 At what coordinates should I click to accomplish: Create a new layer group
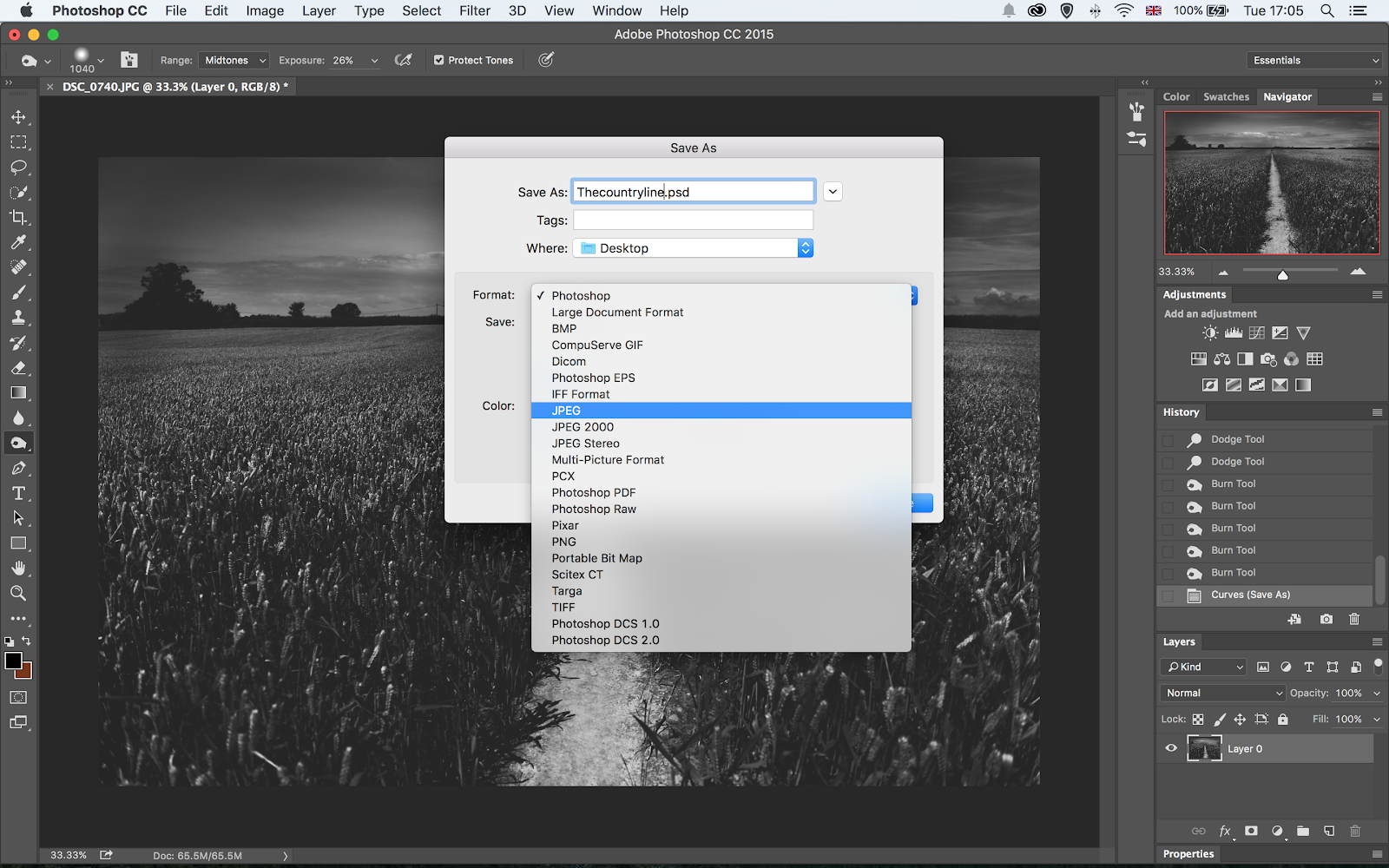[1303, 832]
